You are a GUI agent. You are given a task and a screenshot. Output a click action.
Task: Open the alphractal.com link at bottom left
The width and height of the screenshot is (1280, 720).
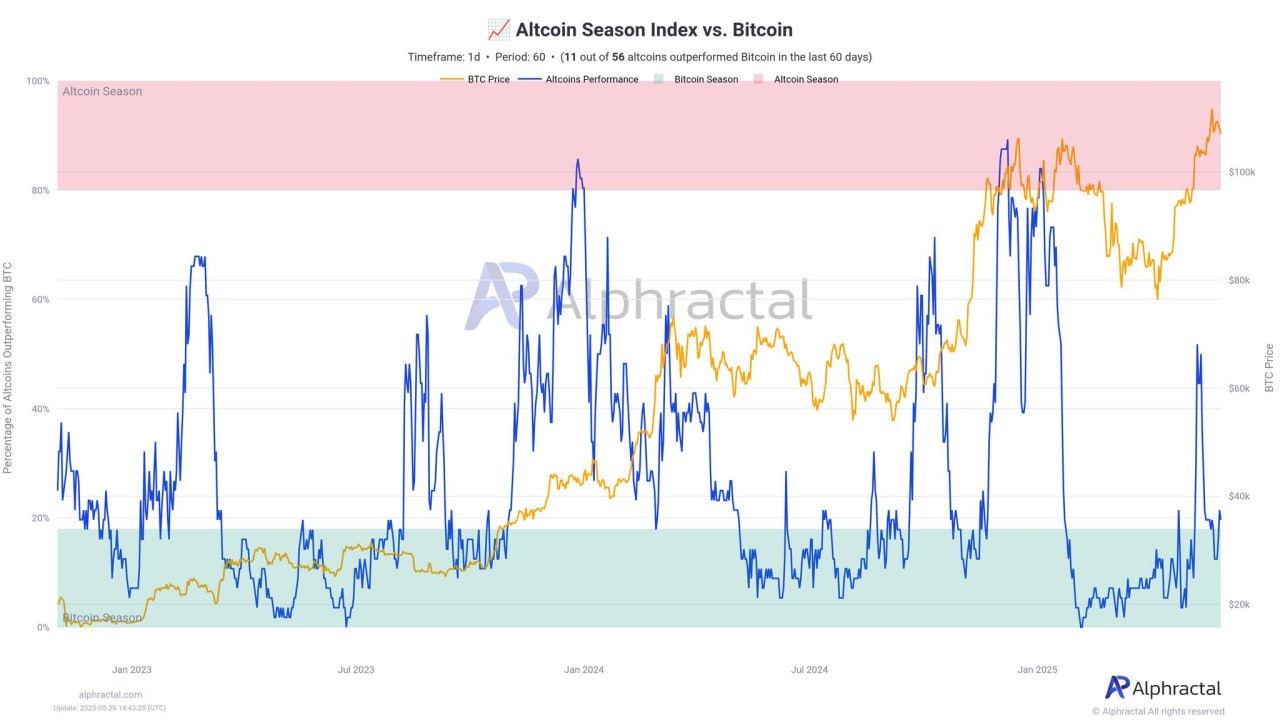[x=110, y=694]
